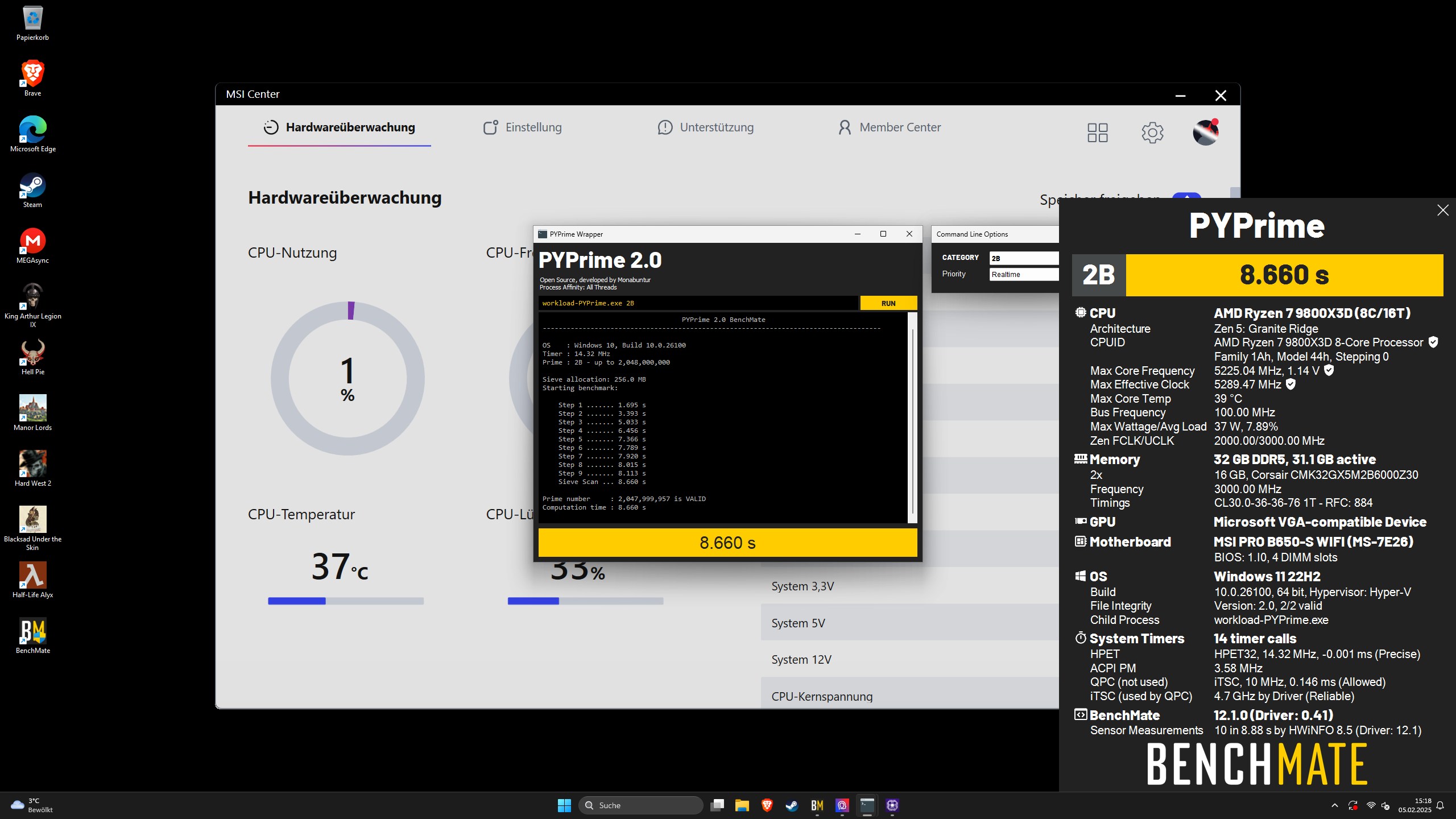This screenshot has width=1456, height=819.
Task: Click the Max Effective Clock shield icon
Action: point(1290,384)
